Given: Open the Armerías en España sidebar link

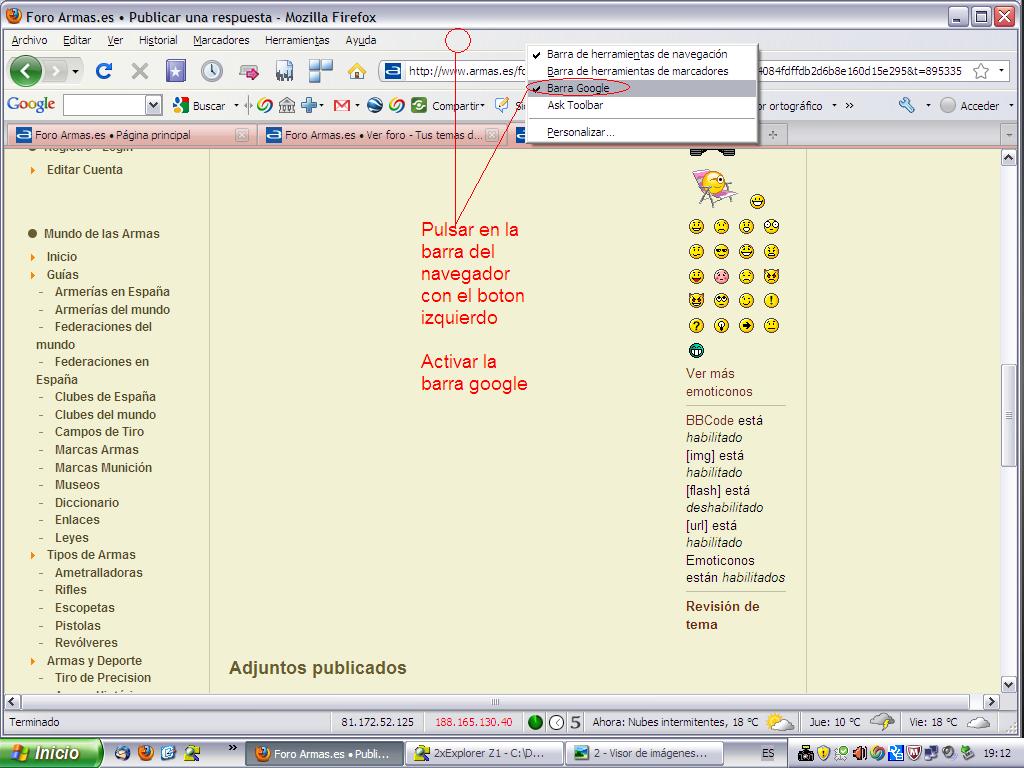Looking at the screenshot, I should (x=112, y=292).
